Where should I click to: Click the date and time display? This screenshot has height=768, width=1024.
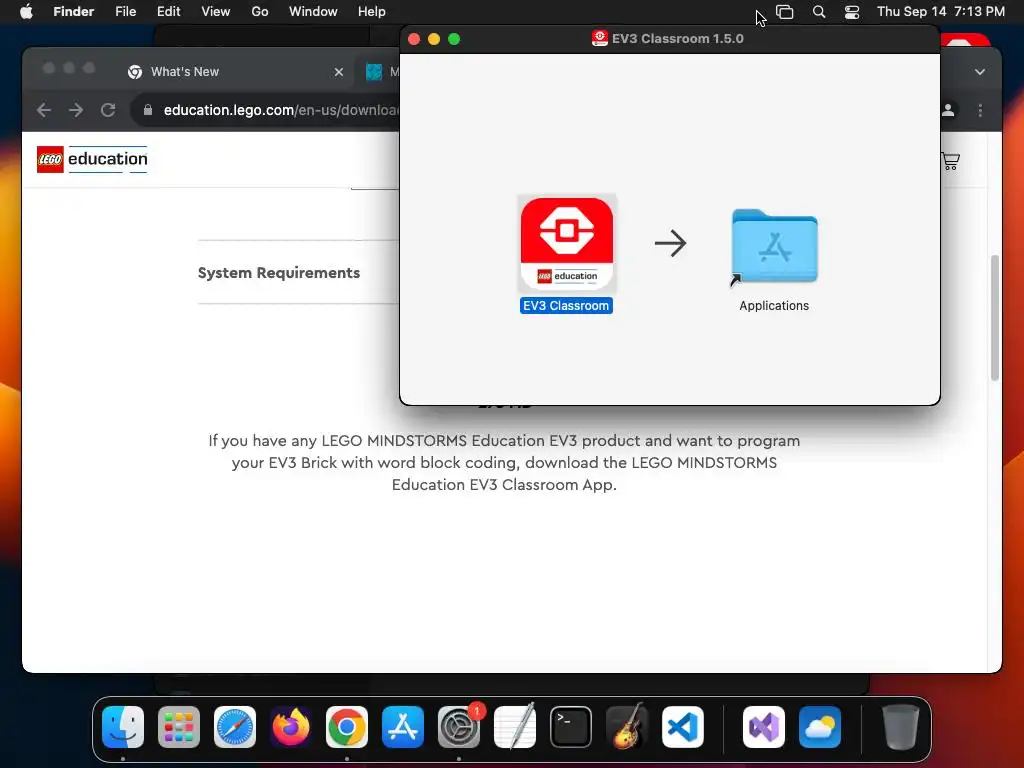pos(940,12)
